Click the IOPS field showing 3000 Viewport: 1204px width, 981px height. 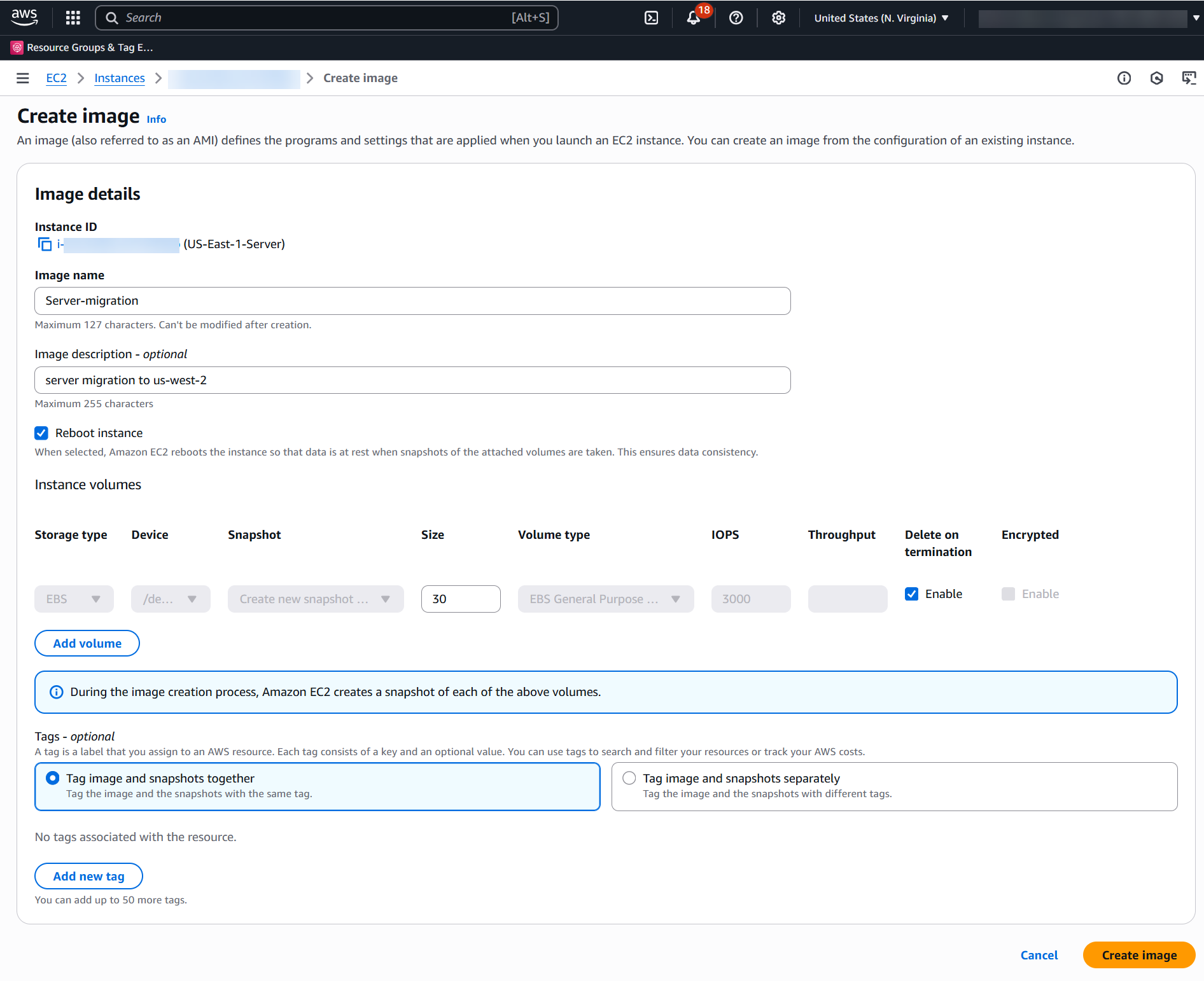click(751, 599)
